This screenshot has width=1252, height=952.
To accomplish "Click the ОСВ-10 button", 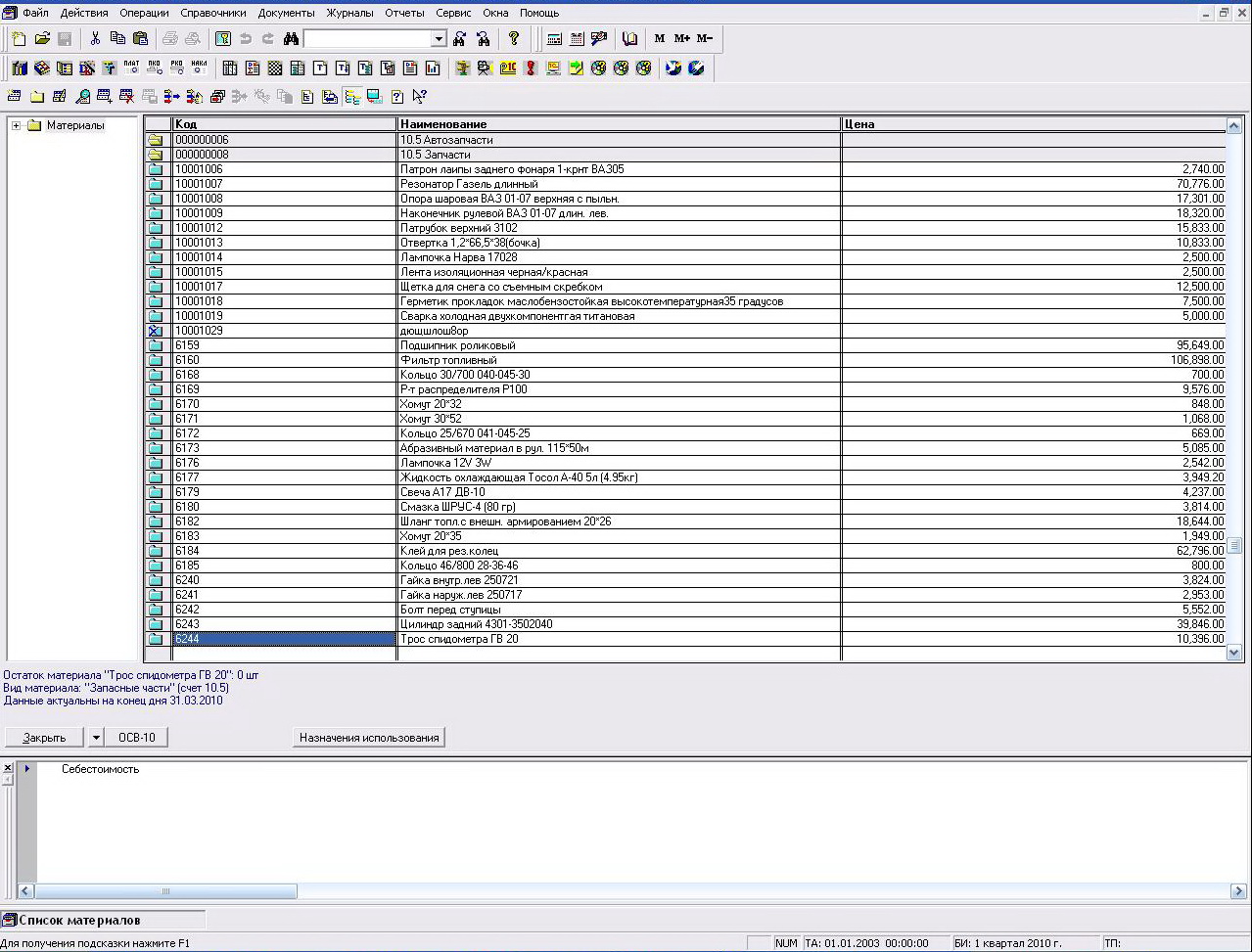I will [137, 738].
